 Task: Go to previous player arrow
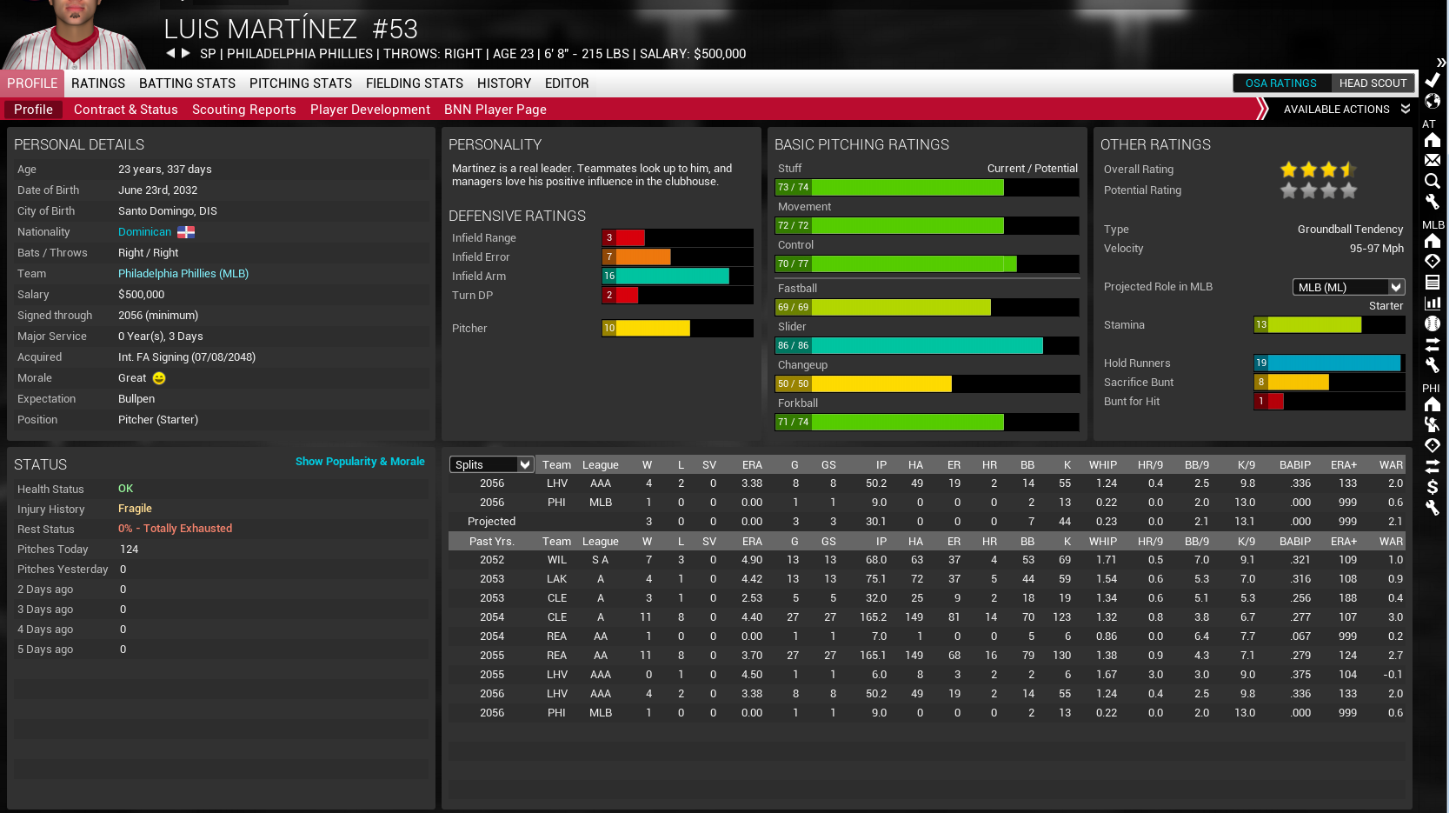pos(170,53)
